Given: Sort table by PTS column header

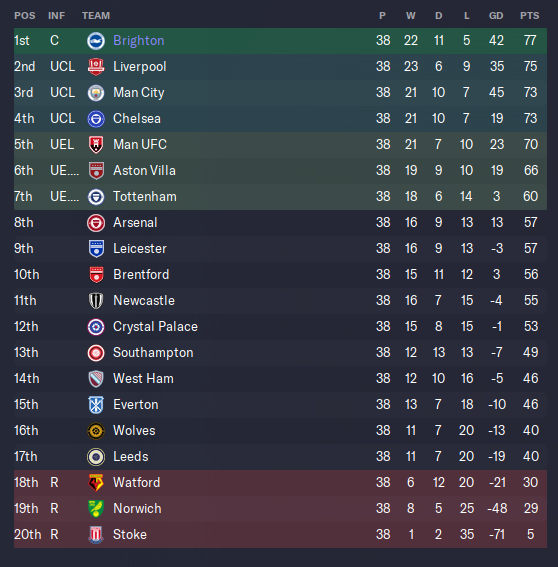Looking at the screenshot, I should click(529, 16).
